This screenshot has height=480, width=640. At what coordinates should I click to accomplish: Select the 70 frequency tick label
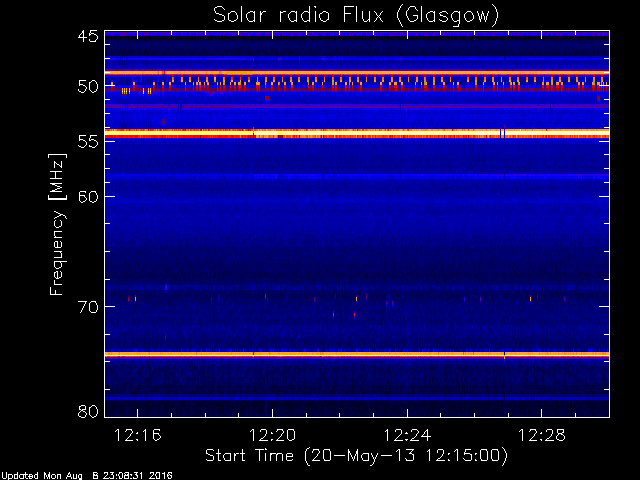coord(87,307)
